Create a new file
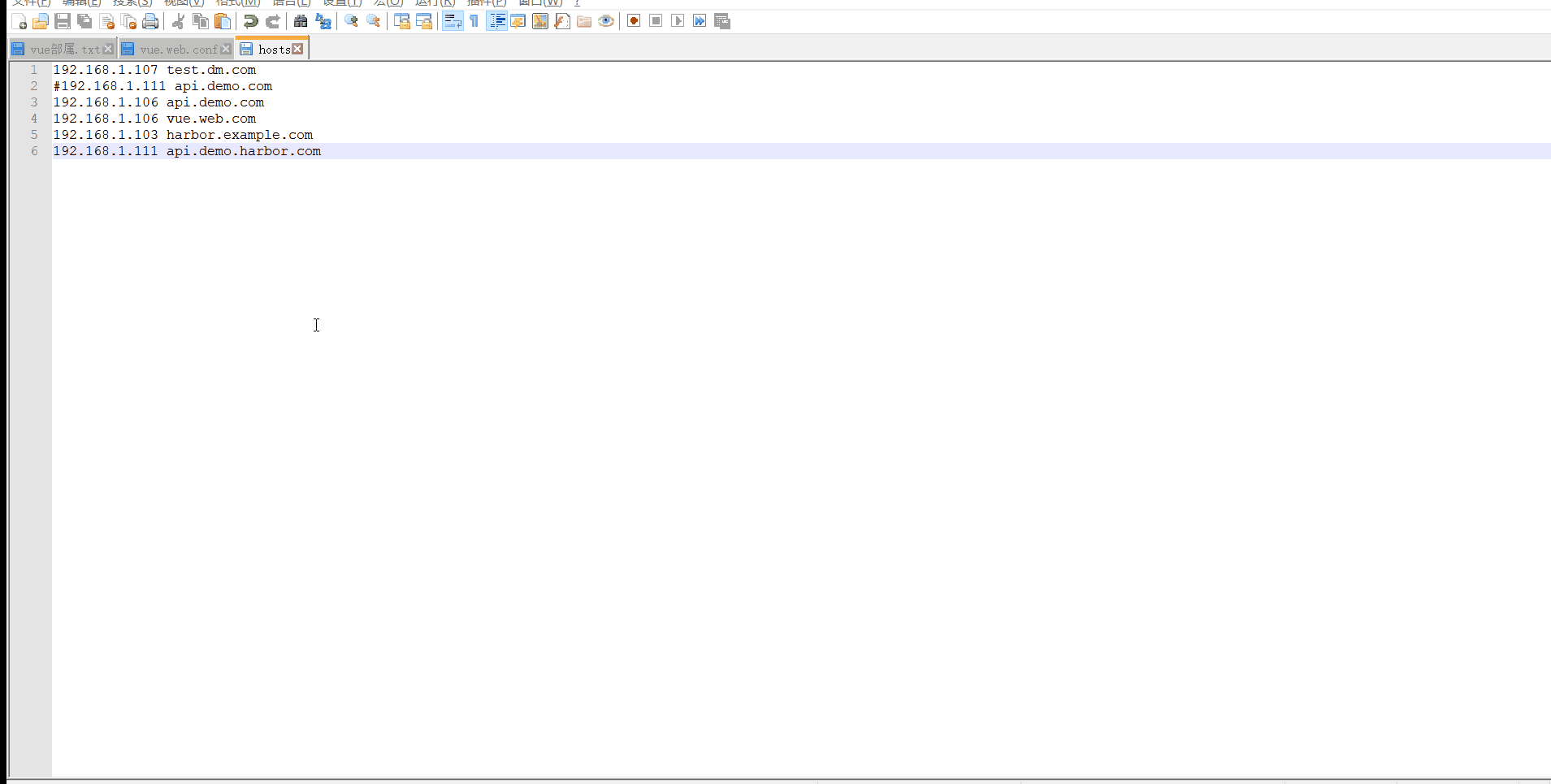This screenshot has height=784, width=1551. (19, 21)
